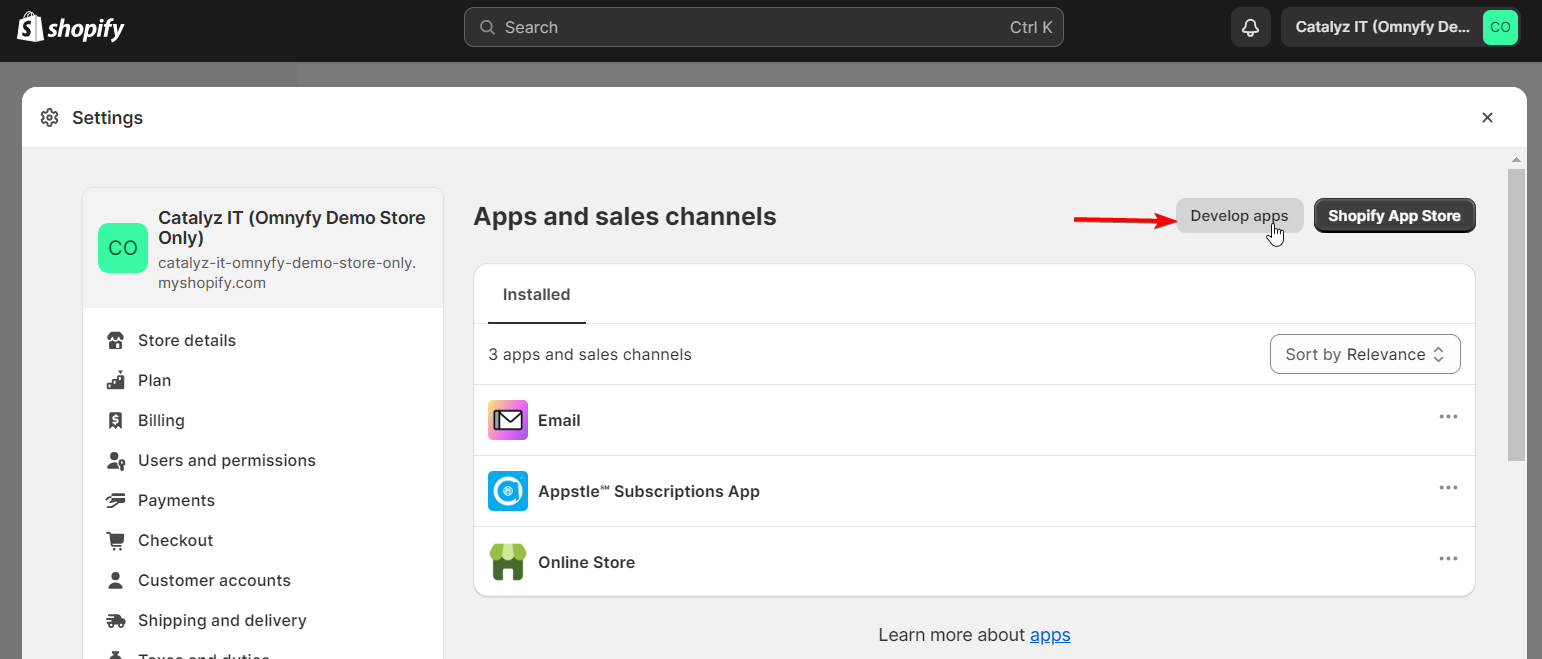Click the green CO store avatar
The width and height of the screenshot is (1542, 659).
click(x=123, y=248)
